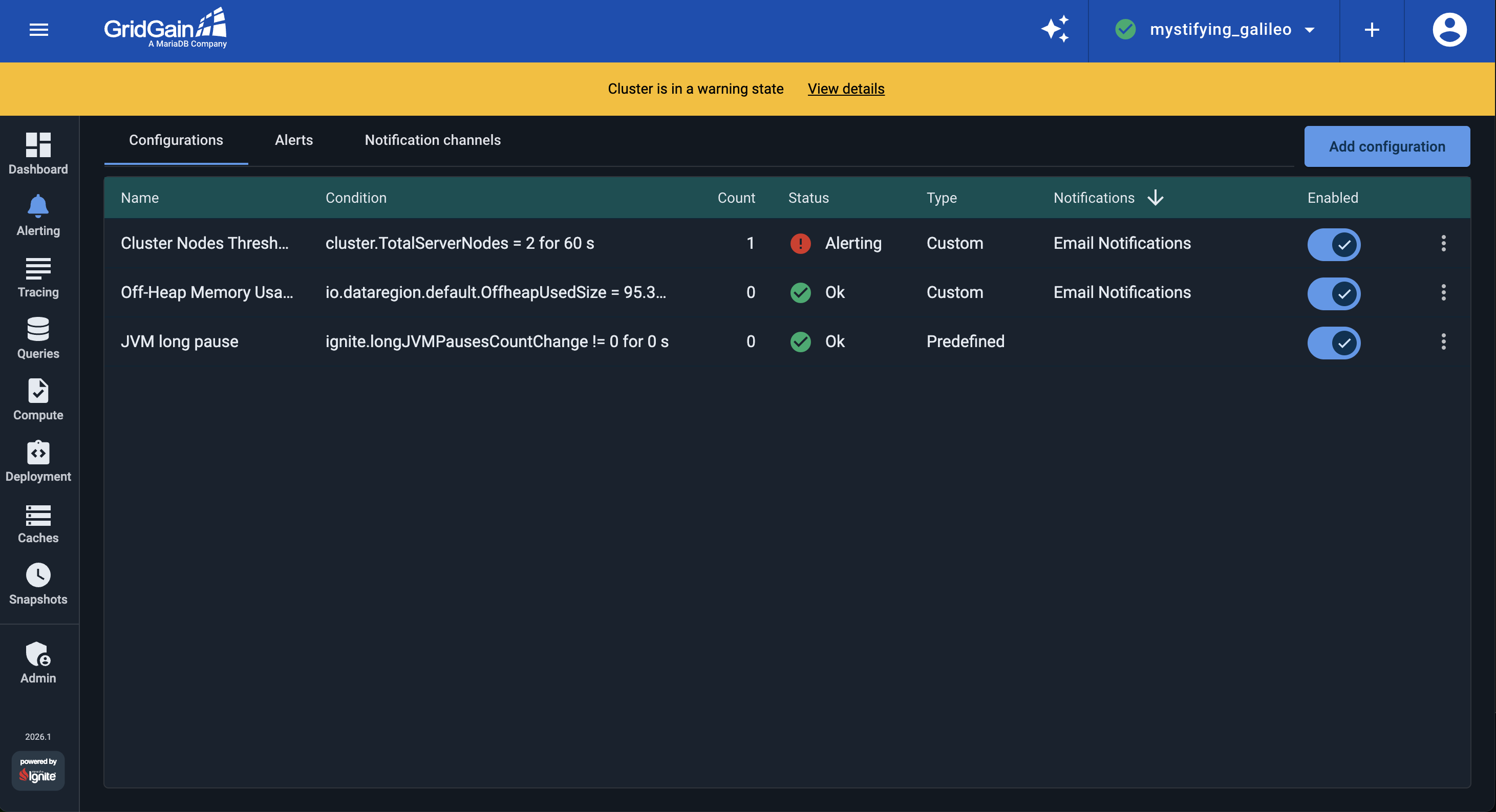
Task: Open the AI assistant sparkle icon
Action: (x=1055, y=29)
